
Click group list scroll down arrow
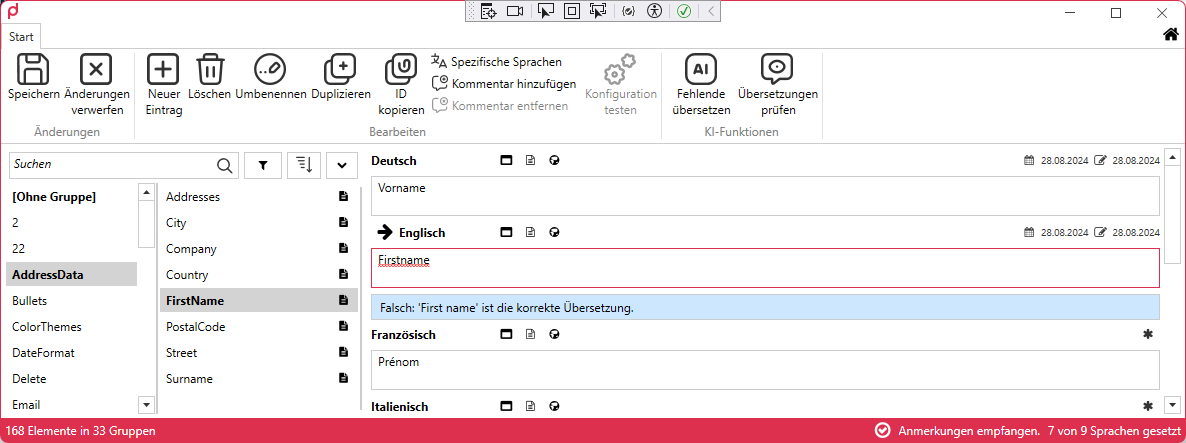146,404
